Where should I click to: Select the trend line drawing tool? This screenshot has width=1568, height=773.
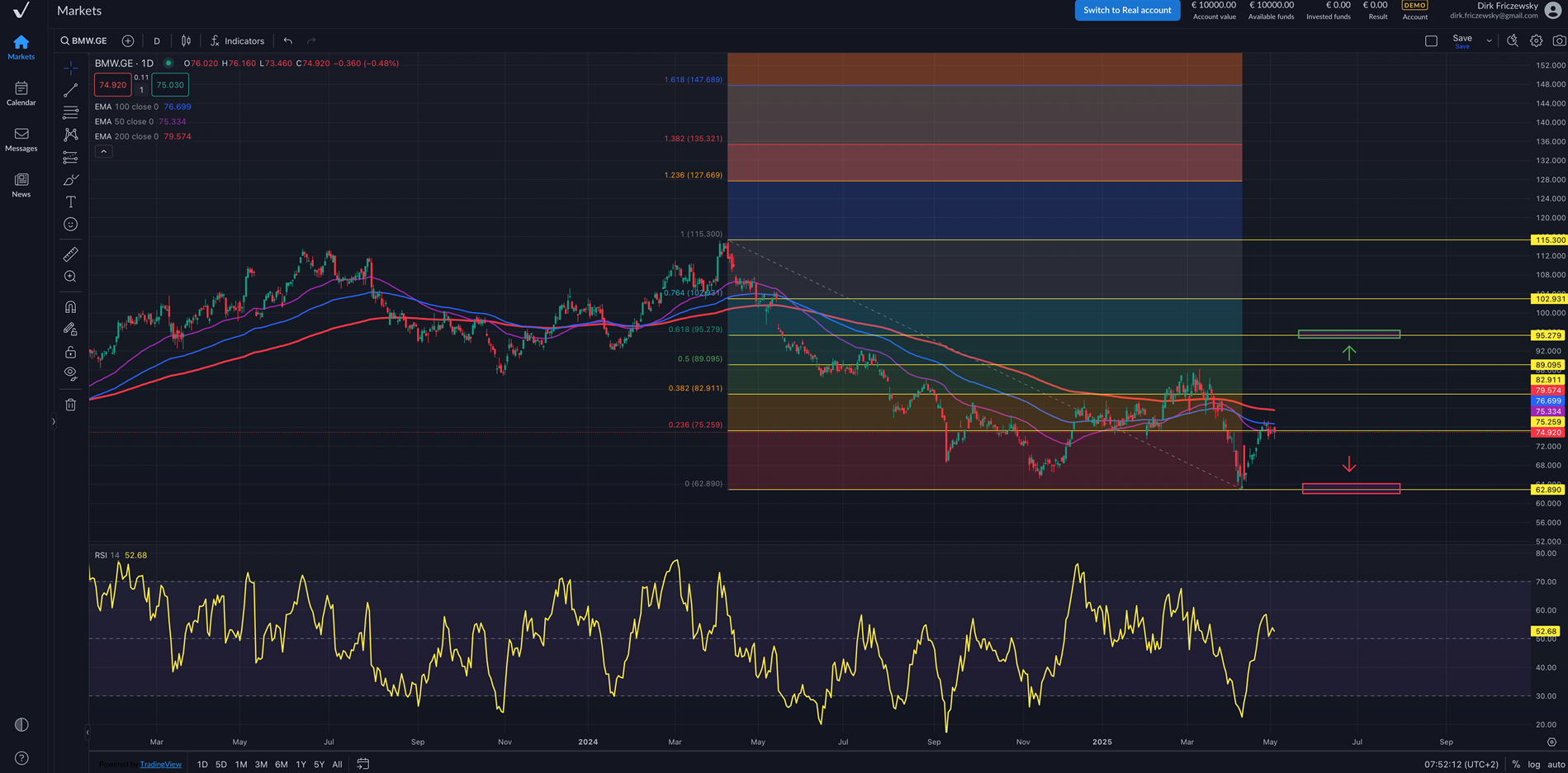point(71,90)
